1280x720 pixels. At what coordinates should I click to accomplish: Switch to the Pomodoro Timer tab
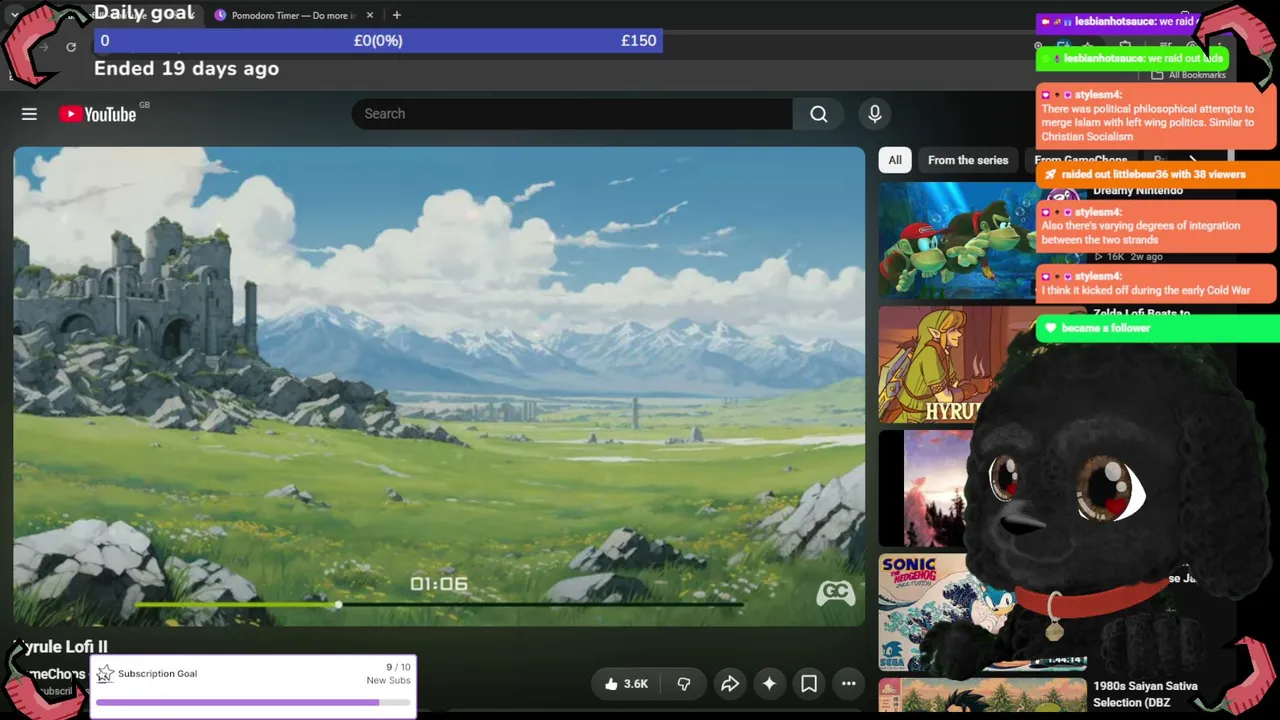click(294, 15)
